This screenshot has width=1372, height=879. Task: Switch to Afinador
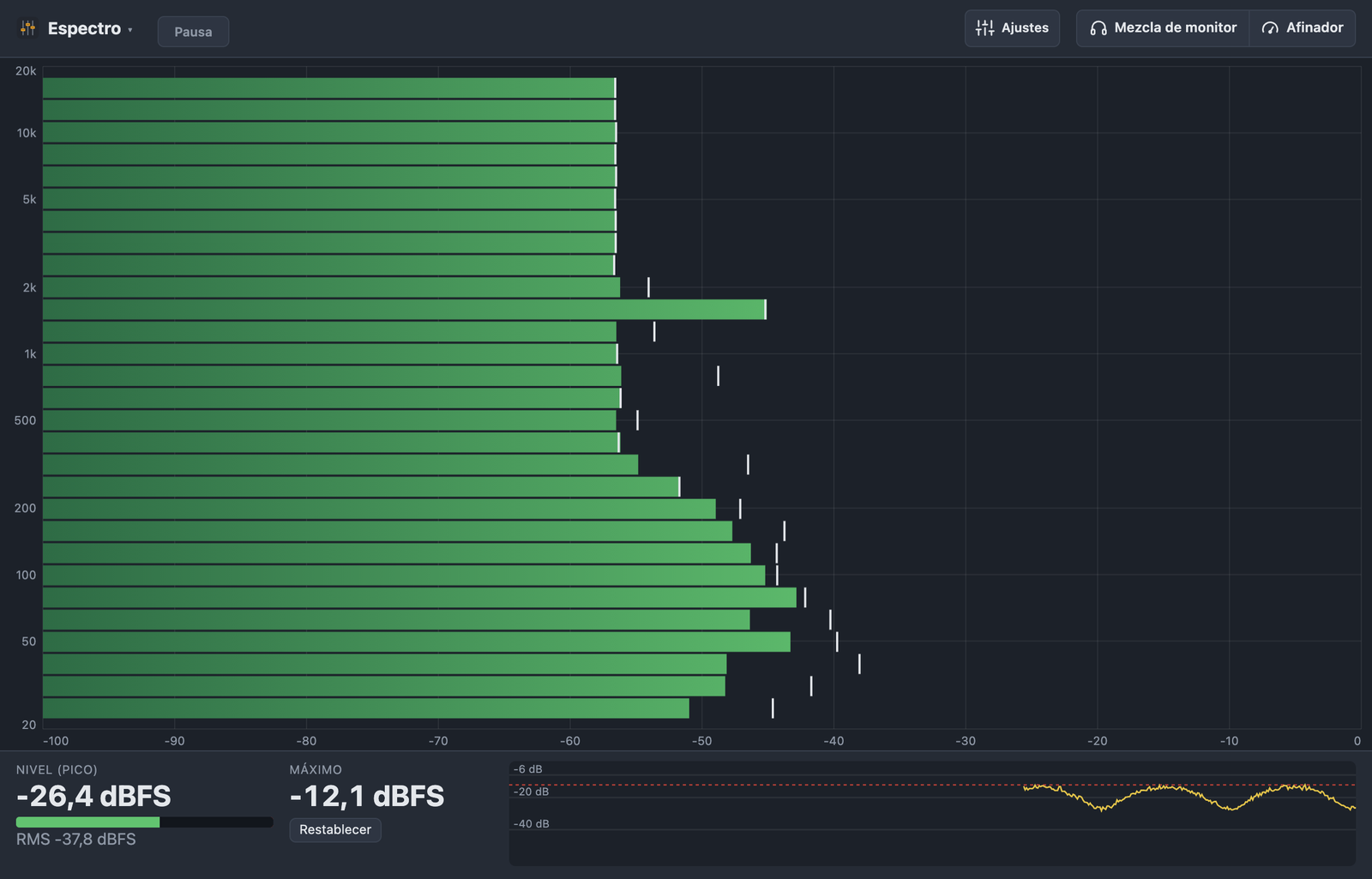(x=1303, y=28)
